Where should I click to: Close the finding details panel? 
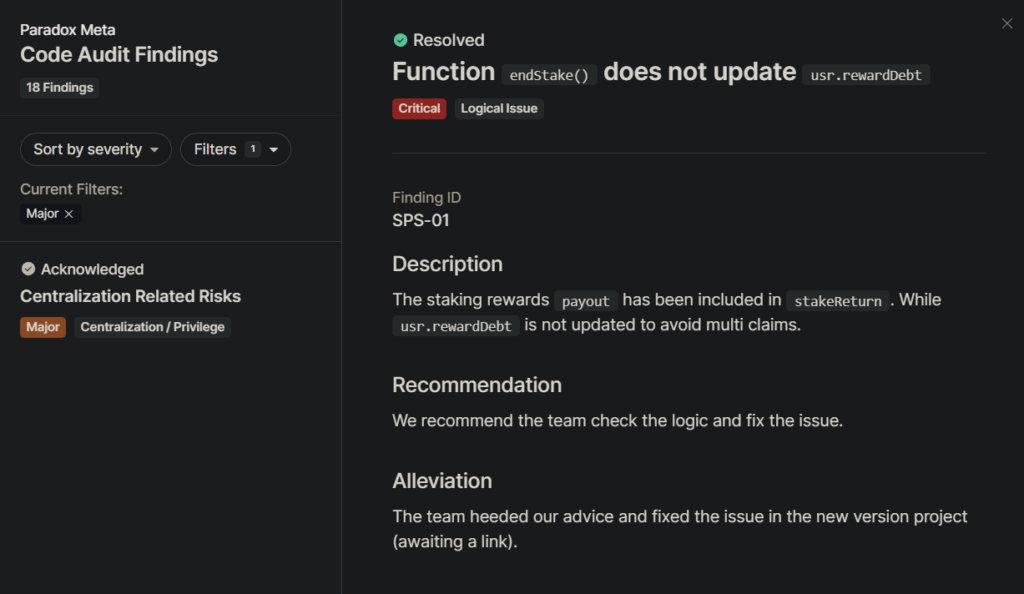(1006, 23)
